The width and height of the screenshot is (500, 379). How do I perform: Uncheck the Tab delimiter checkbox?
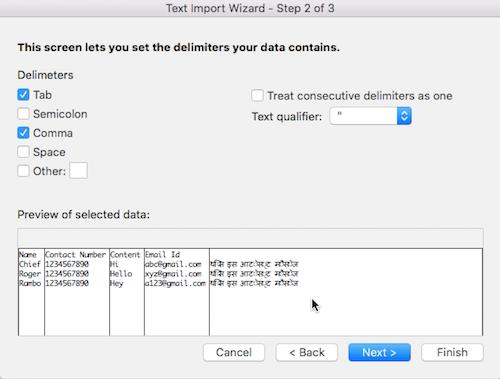coord(23,95)
